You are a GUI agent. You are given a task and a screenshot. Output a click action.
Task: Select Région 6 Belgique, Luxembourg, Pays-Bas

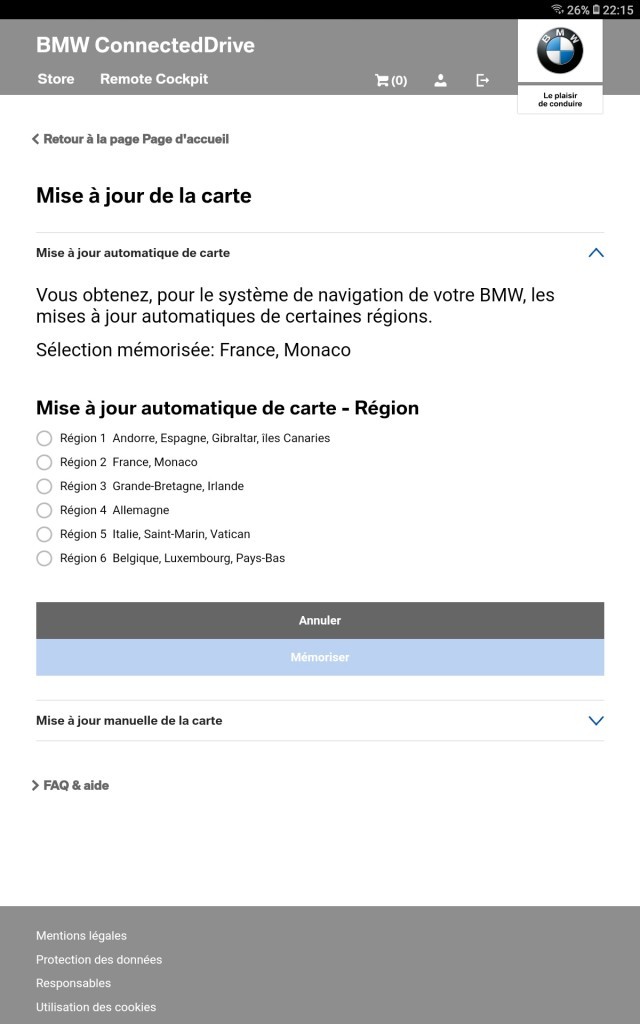point(44,558)
